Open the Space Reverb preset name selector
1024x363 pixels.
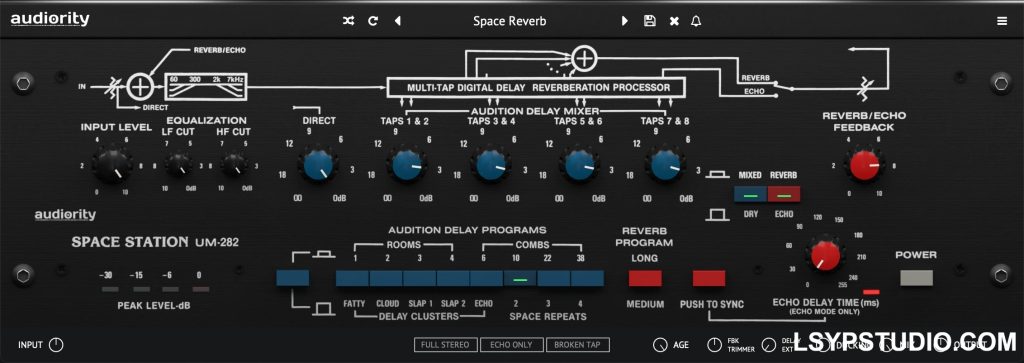[x=510, y=21]
